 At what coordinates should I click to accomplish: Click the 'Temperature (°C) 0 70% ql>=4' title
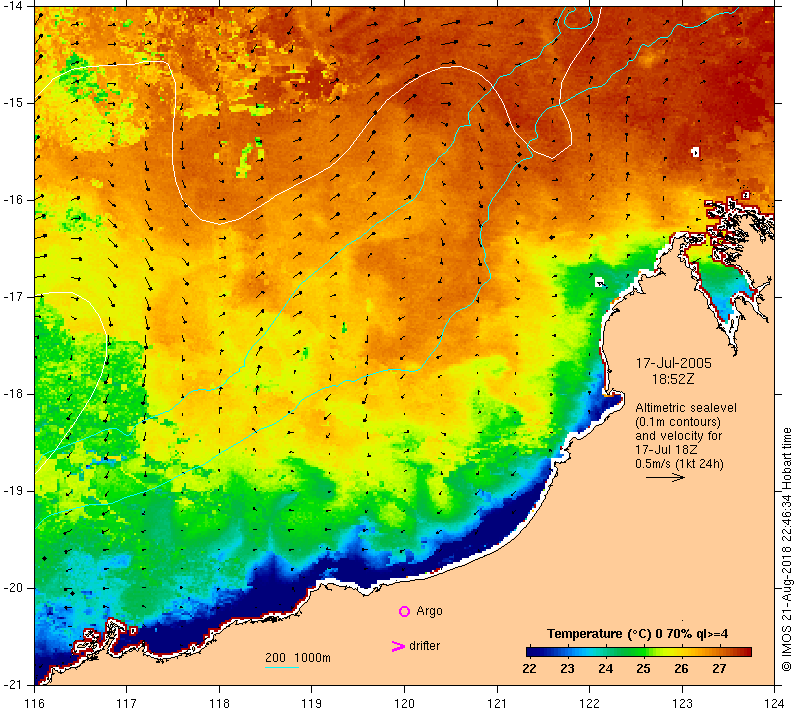pos(637,633)
